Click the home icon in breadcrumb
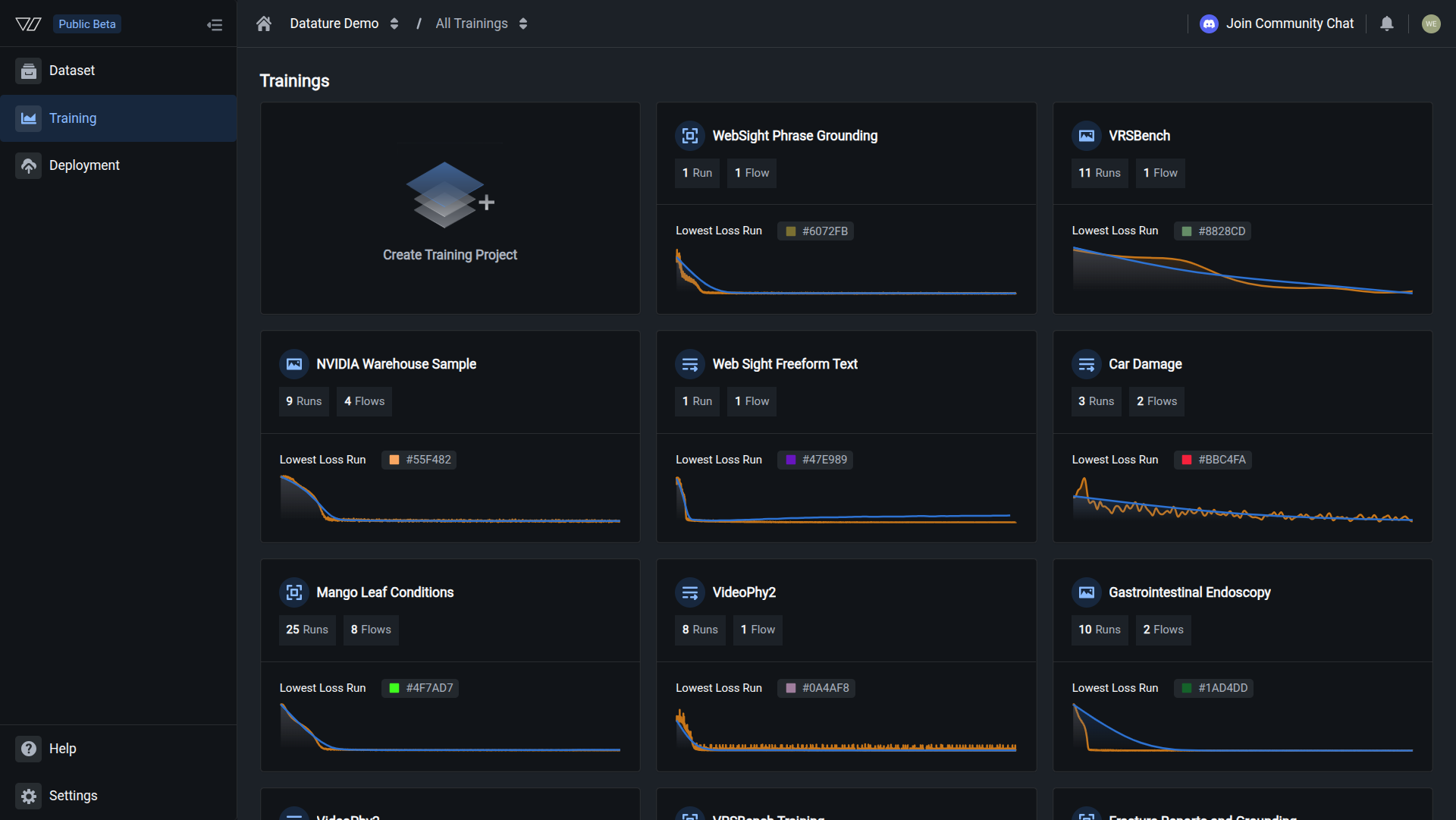Viewport: 1456px width, 820px height. (264, 24)
